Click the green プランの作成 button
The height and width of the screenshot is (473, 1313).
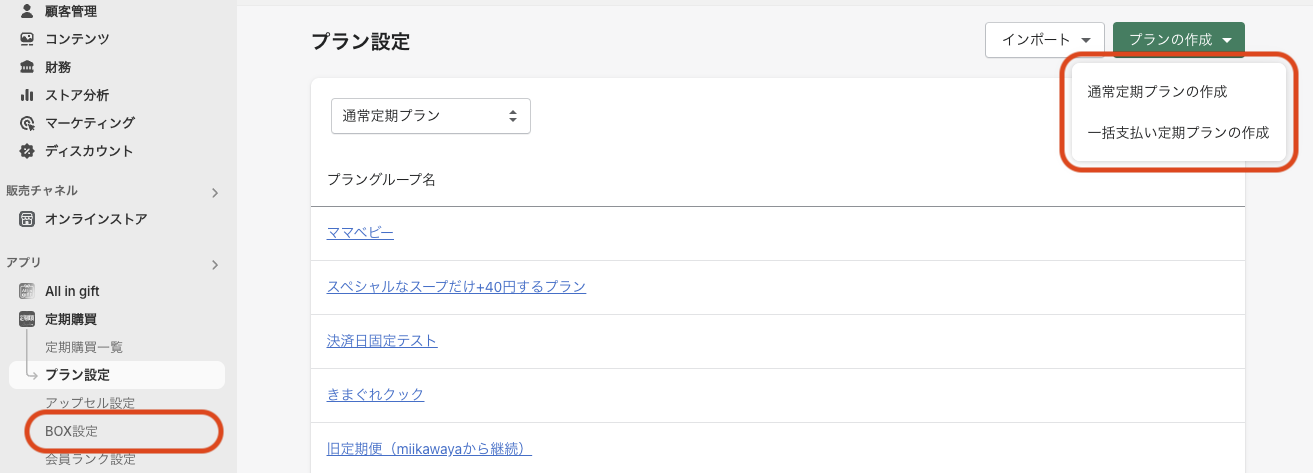tap(1178, 40)
